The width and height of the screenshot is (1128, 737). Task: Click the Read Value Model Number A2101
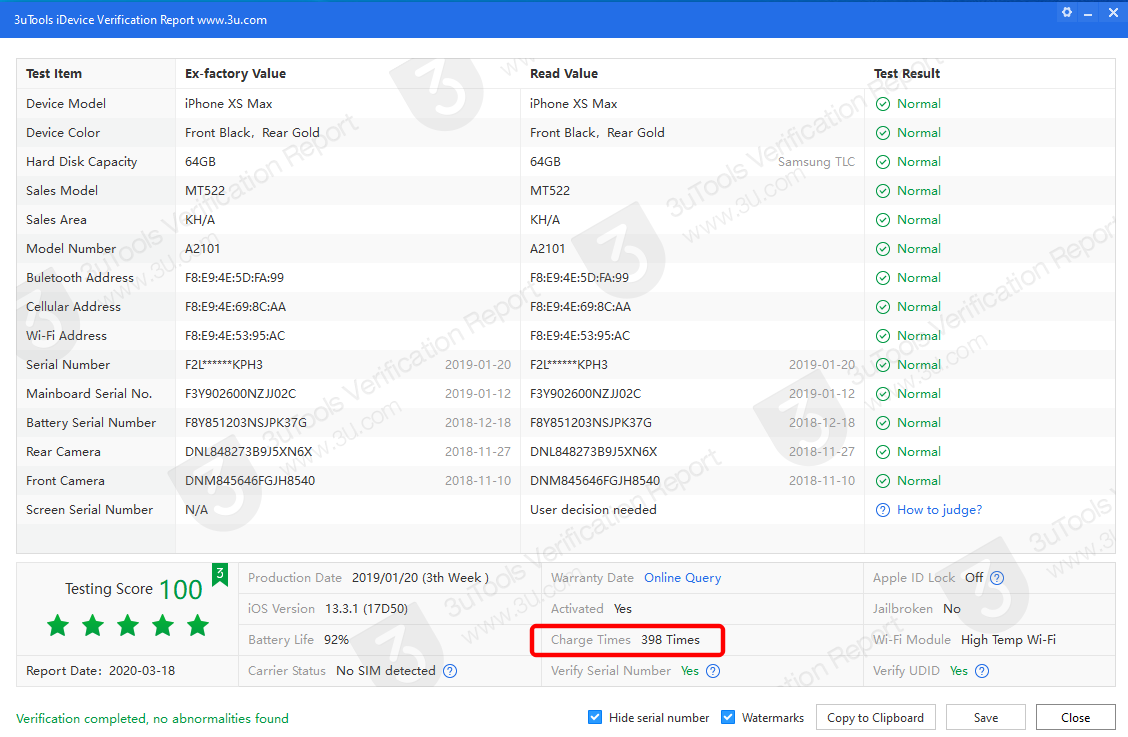(x=547, y=248)
